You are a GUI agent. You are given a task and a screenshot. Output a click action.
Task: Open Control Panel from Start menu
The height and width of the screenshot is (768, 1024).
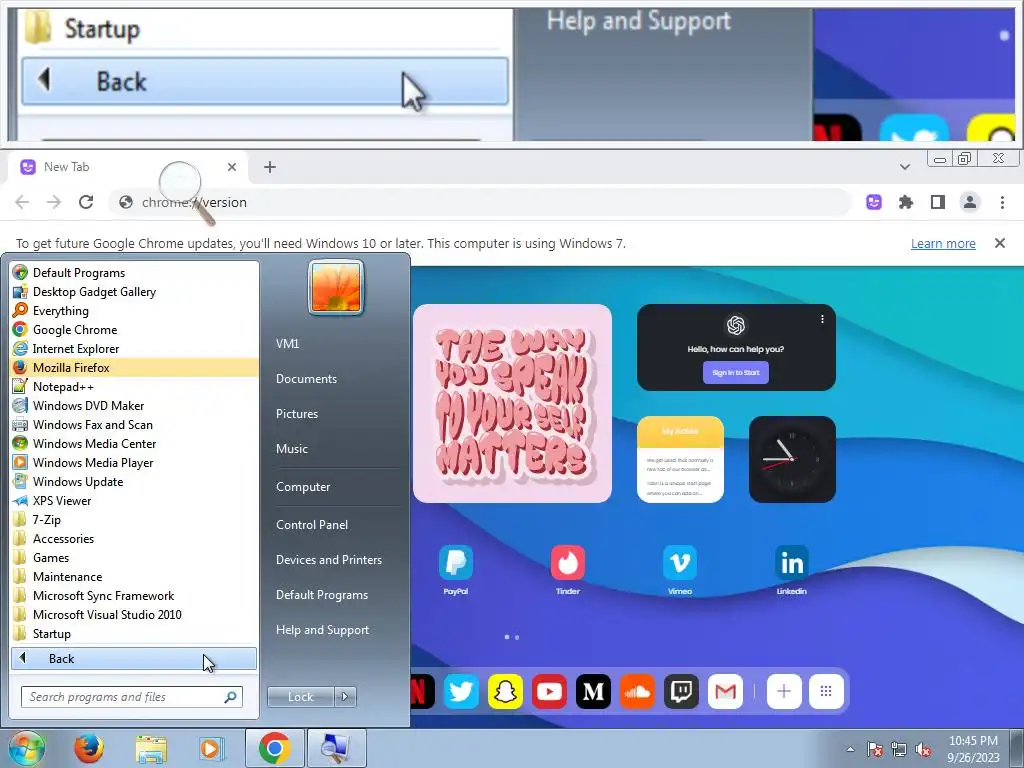[312, 524]
